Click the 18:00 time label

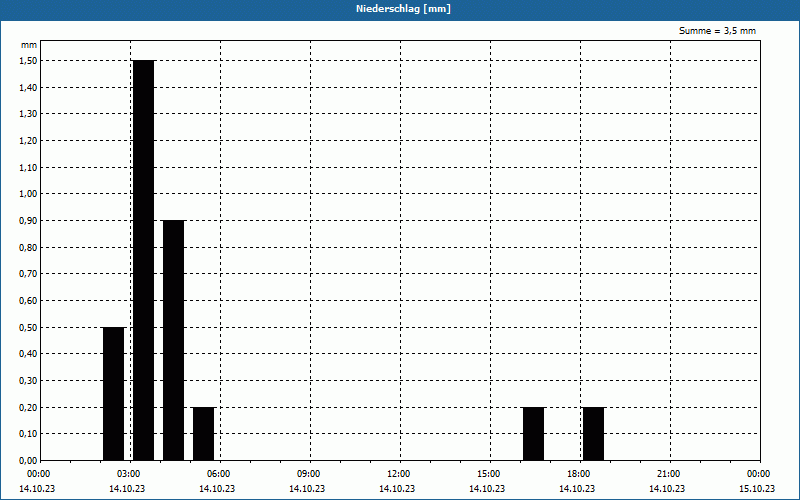(x=579, y=474)
